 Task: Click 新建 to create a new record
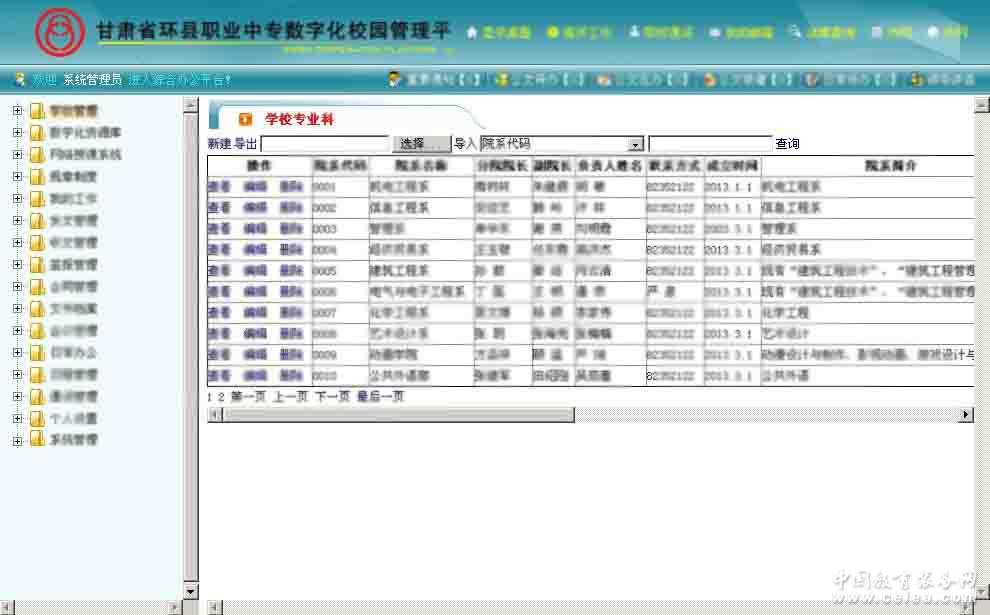[x=219, y=144]
